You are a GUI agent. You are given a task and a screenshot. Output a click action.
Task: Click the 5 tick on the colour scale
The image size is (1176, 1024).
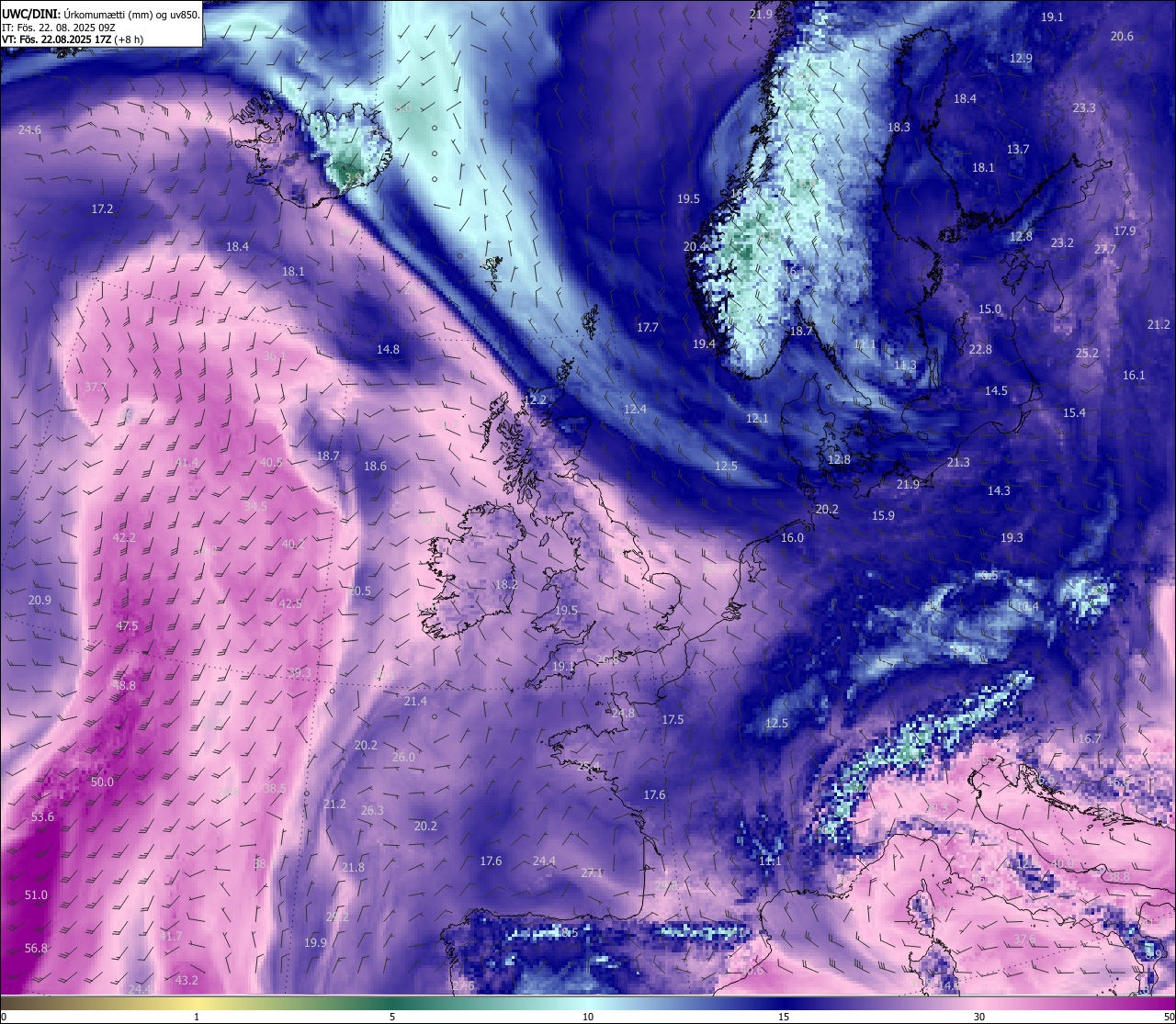coord(392,1017)
